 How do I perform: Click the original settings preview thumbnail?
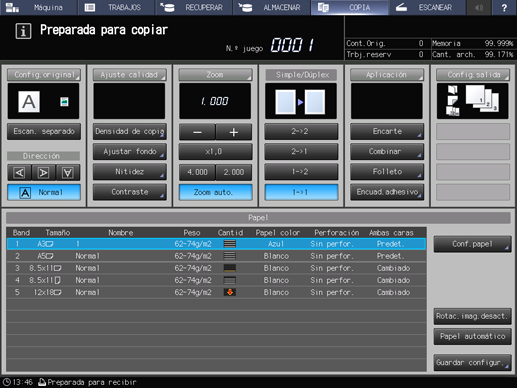pos(43,101)
